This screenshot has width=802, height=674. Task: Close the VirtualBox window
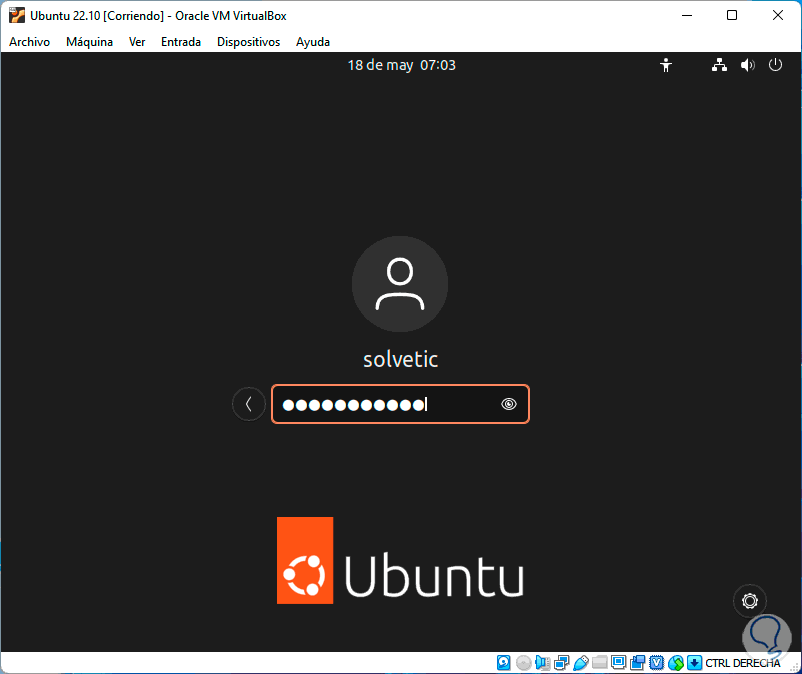pos(777,15)
